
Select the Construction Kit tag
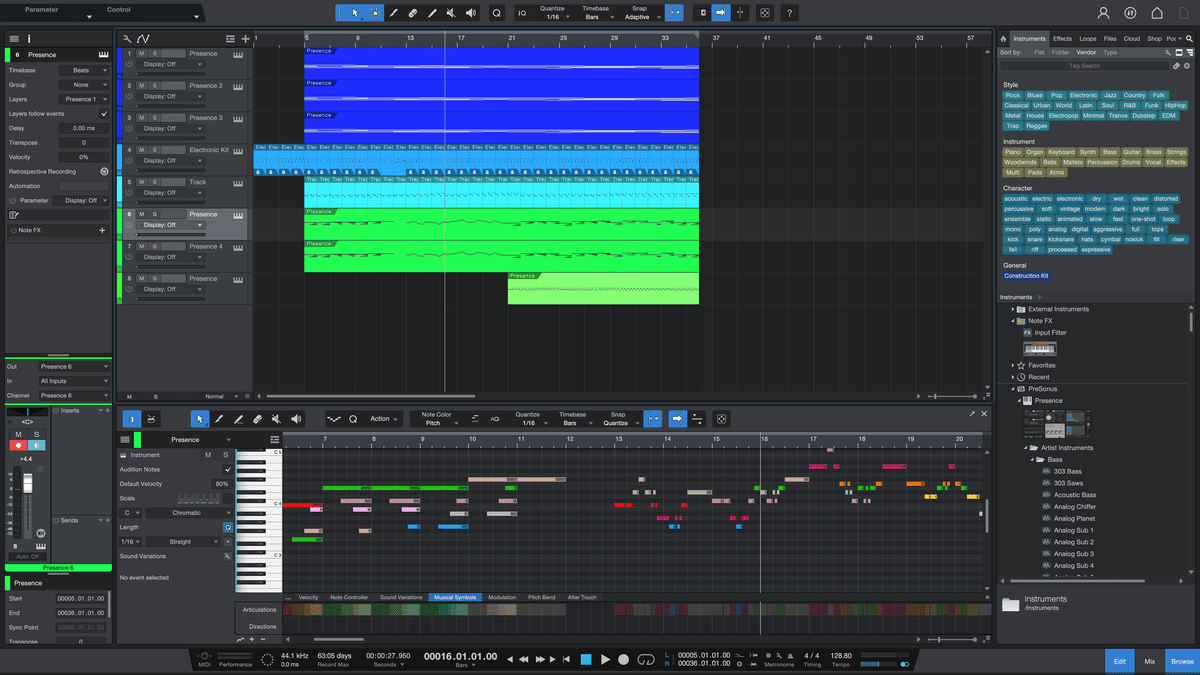(1027, 276)
